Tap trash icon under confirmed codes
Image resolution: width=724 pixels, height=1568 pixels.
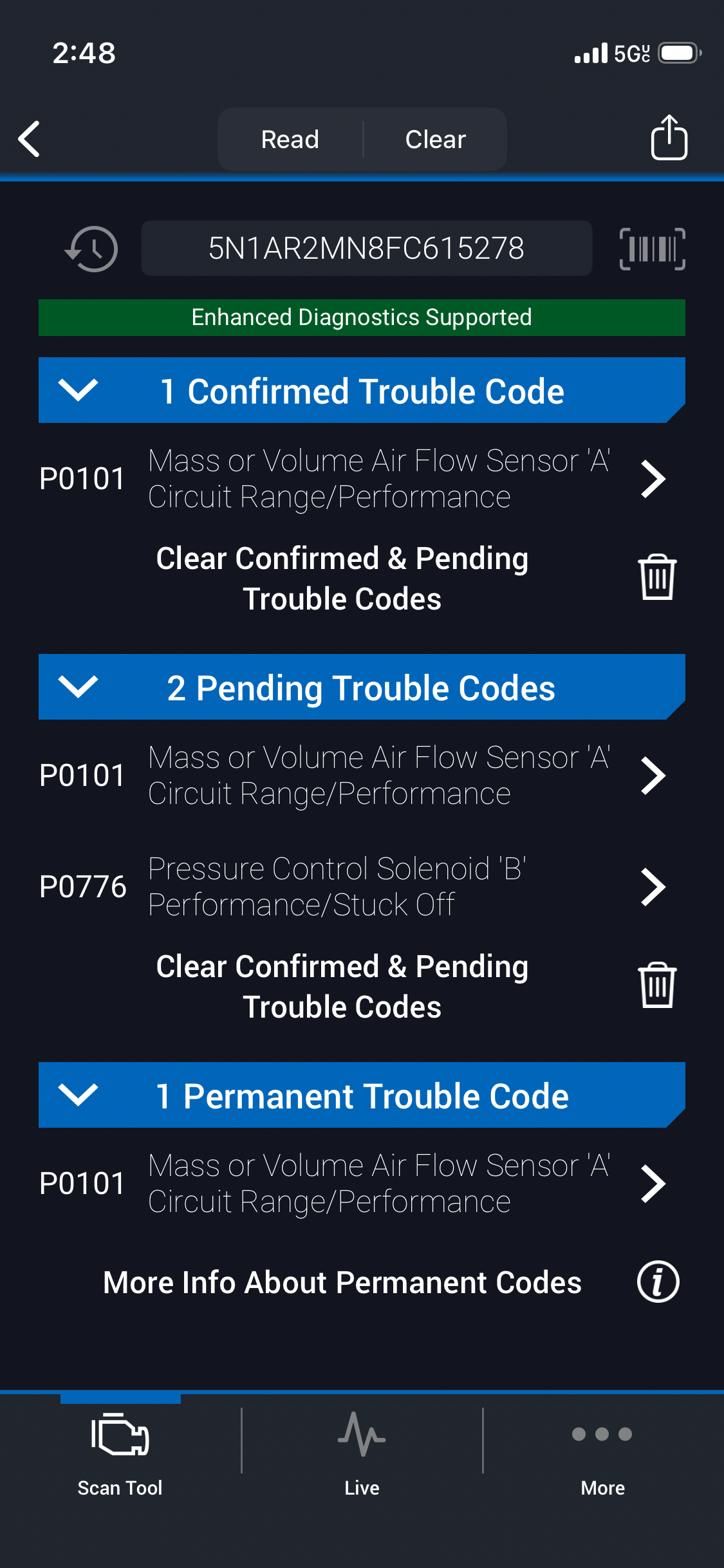click(656, 577)
